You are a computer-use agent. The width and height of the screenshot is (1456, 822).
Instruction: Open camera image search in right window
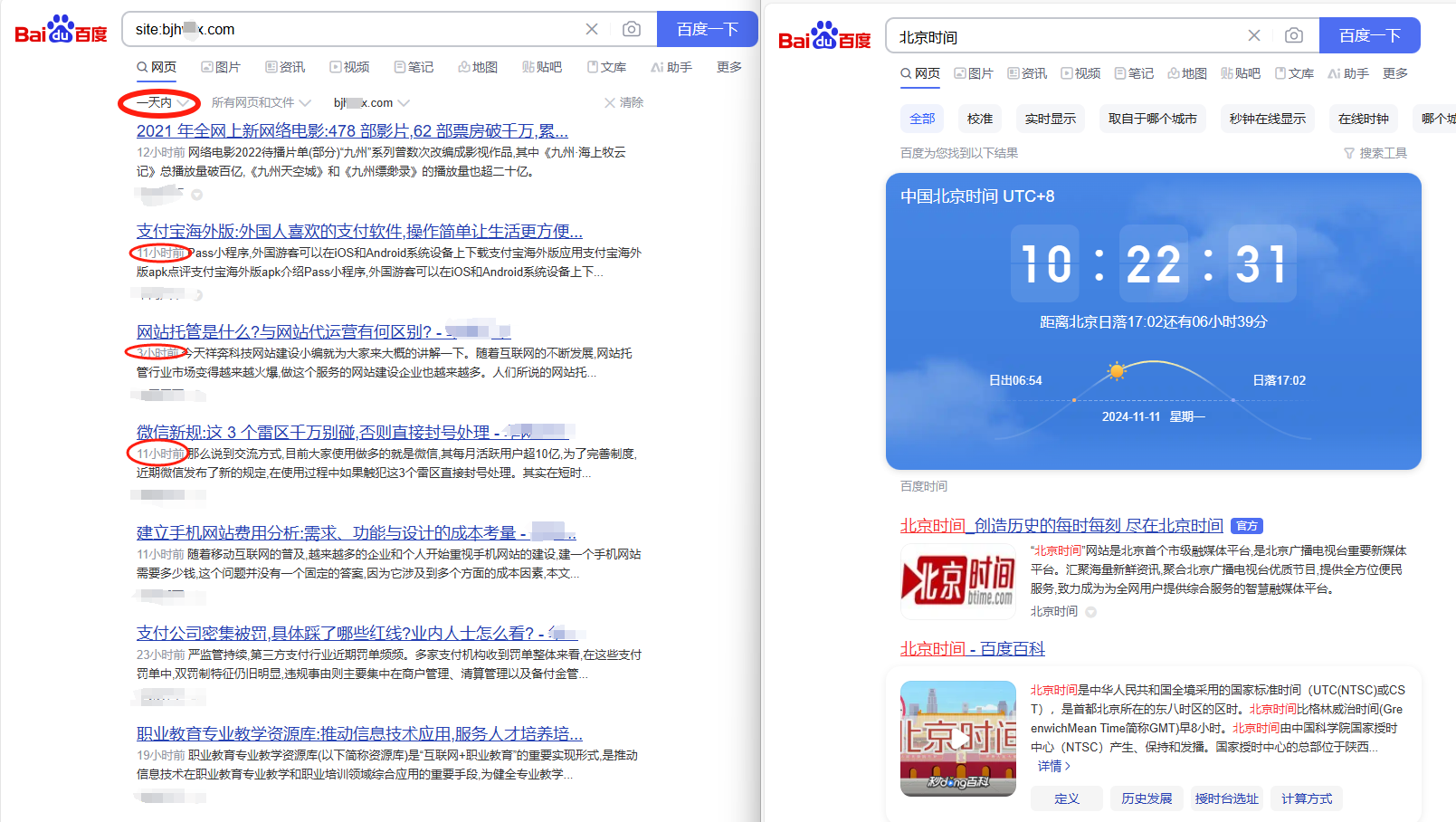pos(1294,35)
